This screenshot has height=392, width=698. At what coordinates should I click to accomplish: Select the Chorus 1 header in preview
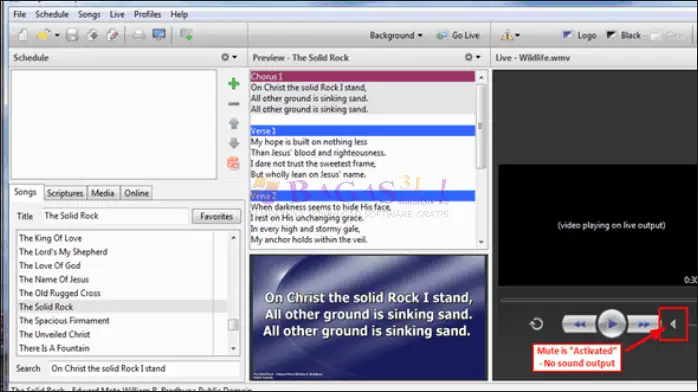pyautogui.click(x=362, y=77)
